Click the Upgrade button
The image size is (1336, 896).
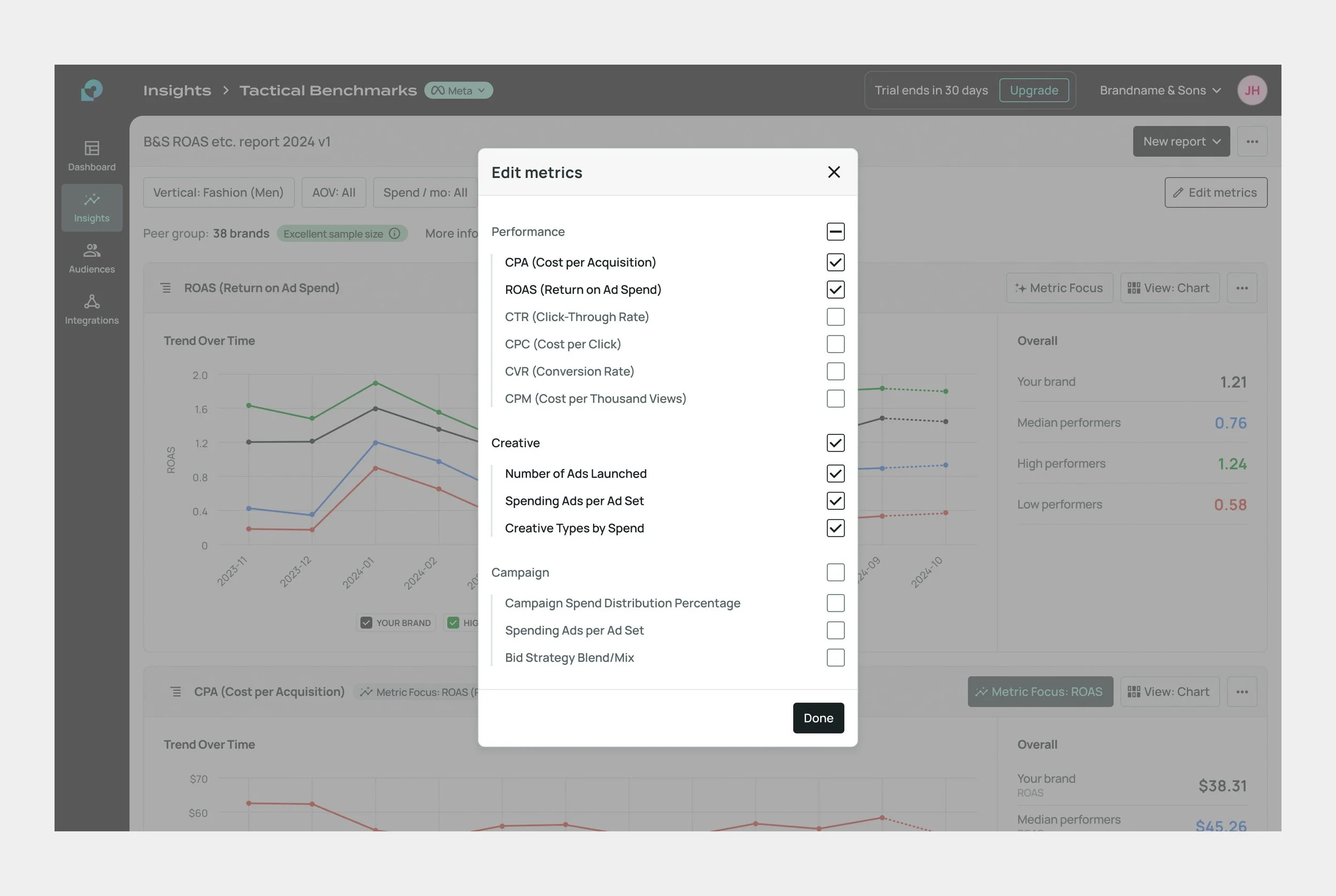click(1033, 90)
